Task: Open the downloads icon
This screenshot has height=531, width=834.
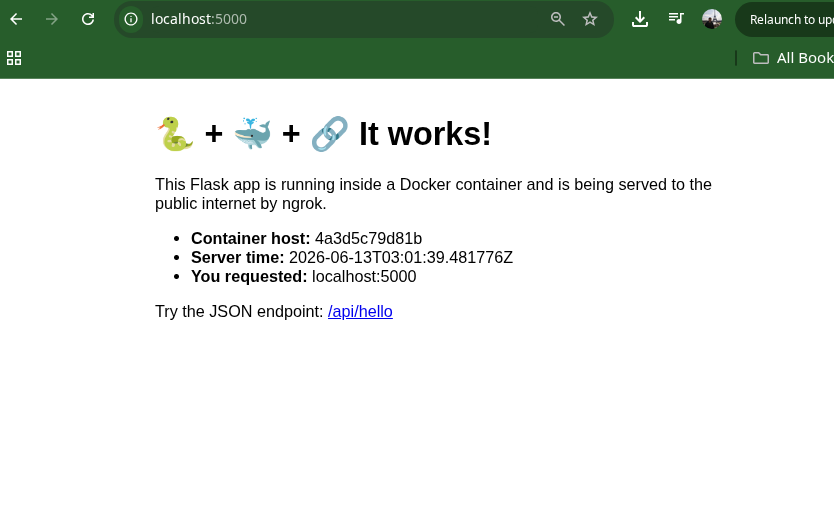Action: click(640, 20)
